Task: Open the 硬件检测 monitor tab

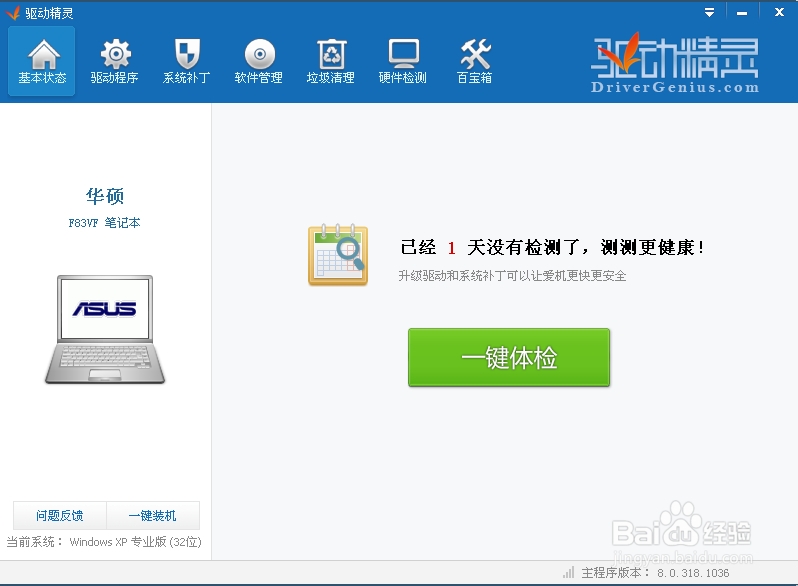Action: 403,61
